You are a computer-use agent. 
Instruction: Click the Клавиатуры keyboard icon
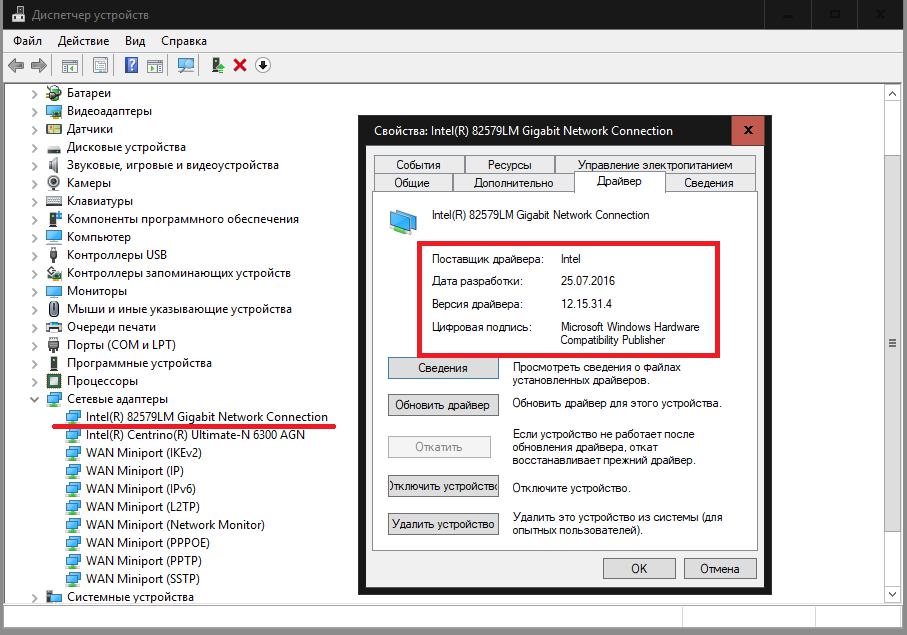click(54, 201)
